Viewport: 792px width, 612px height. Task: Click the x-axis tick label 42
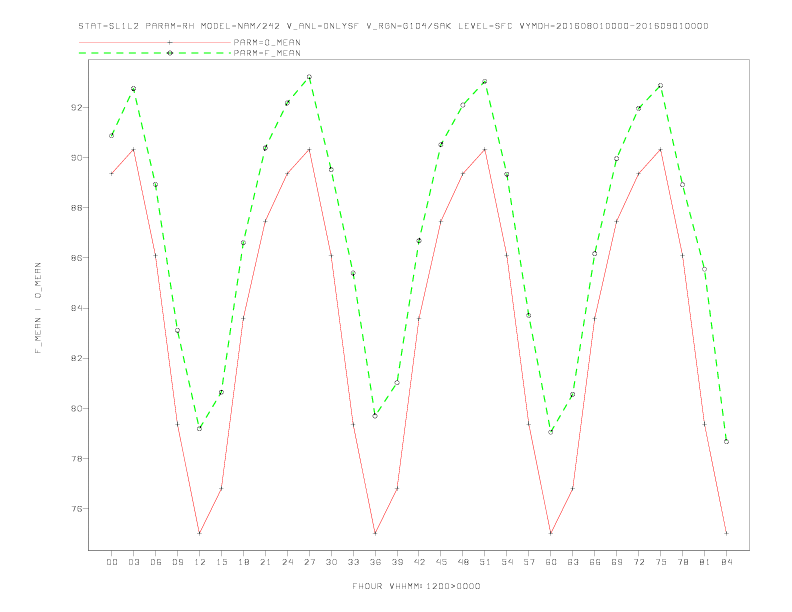[x=419, y=562]
